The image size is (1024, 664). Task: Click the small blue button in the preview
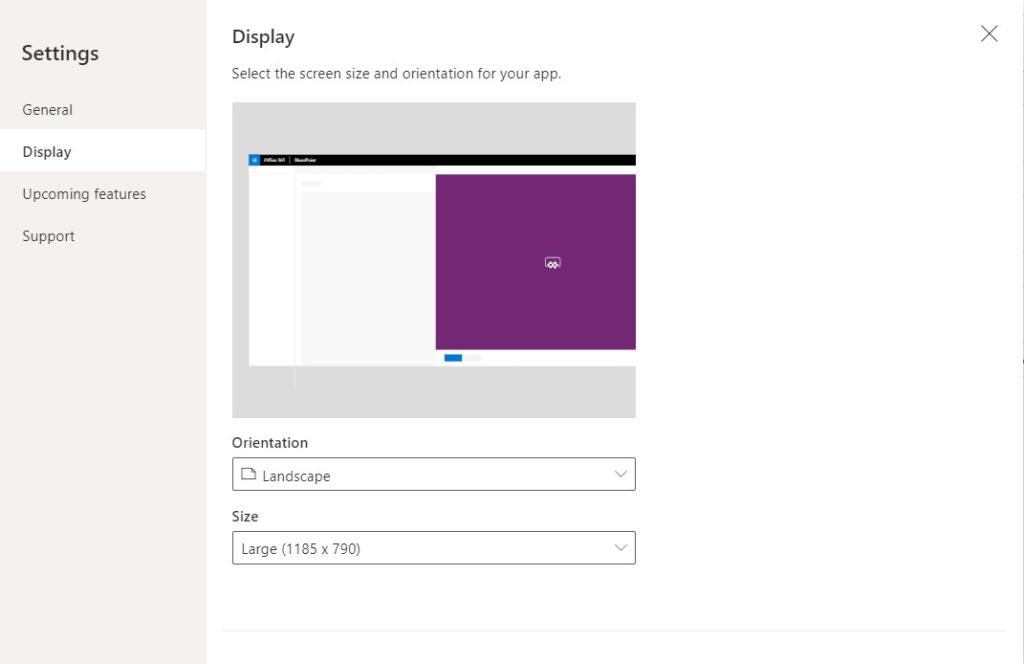click(453, 358)
